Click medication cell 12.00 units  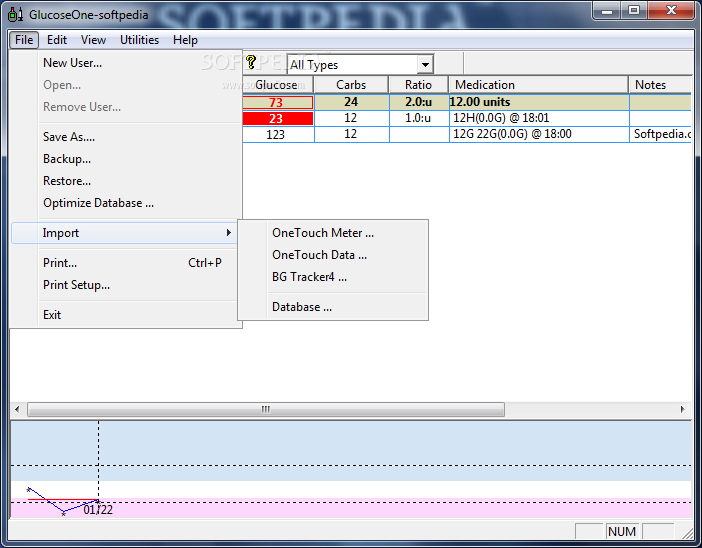[x=539, y=102]
